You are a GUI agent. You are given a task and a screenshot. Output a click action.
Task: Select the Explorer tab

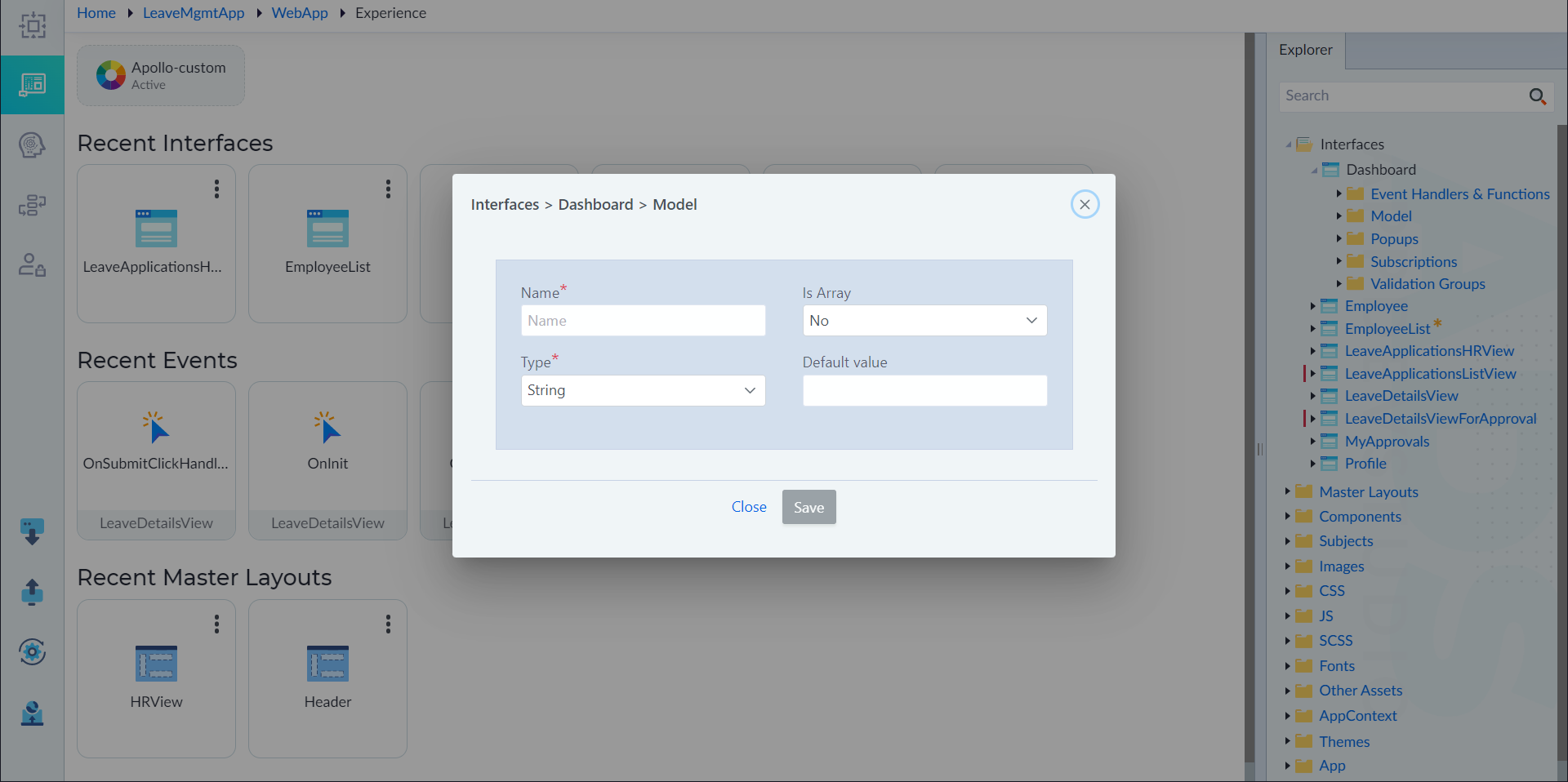tap(1305, 50)
